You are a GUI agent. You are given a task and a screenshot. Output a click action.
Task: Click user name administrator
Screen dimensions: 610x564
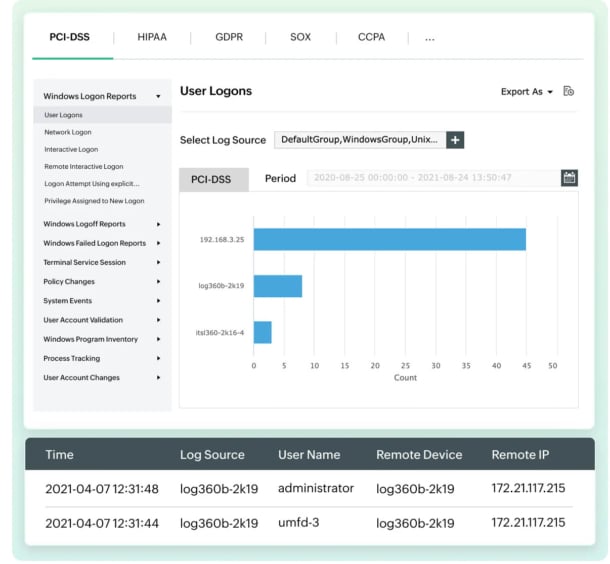[316, 488]
